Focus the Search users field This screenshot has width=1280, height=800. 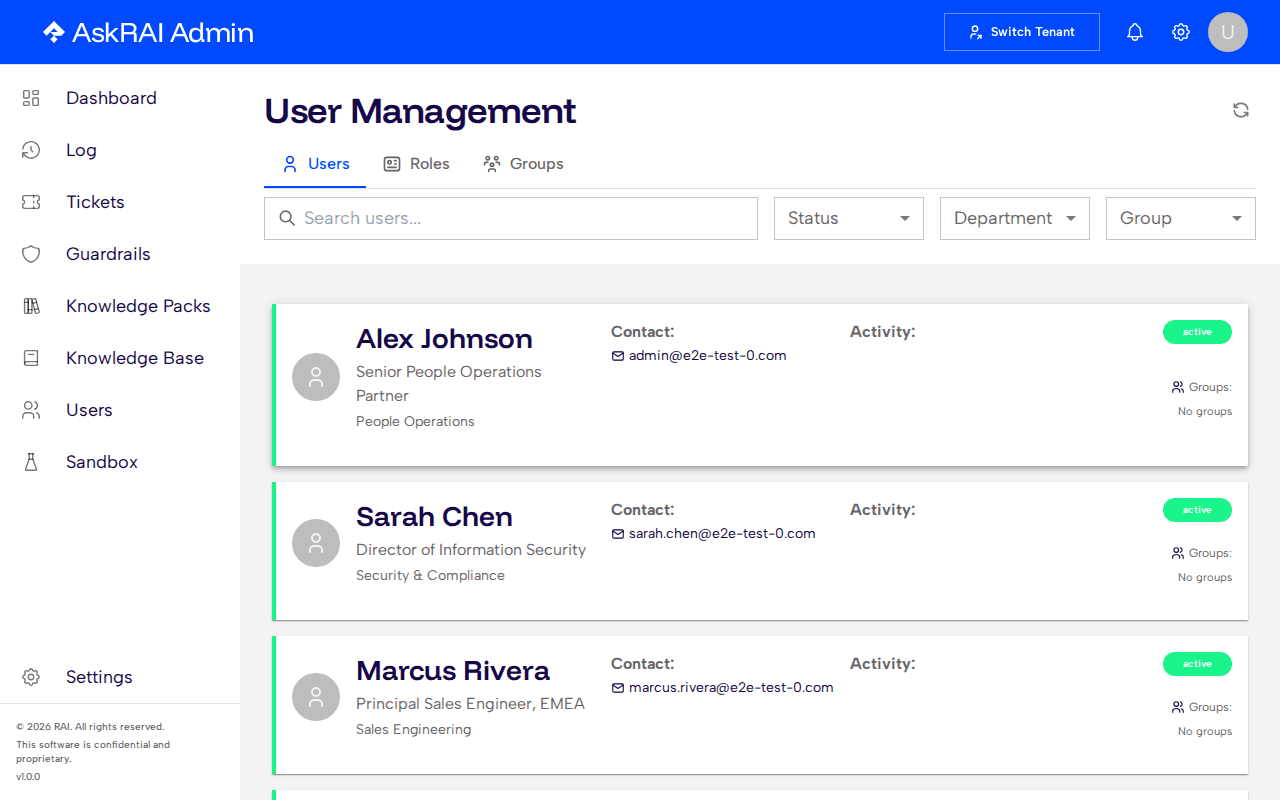(511, 218)
